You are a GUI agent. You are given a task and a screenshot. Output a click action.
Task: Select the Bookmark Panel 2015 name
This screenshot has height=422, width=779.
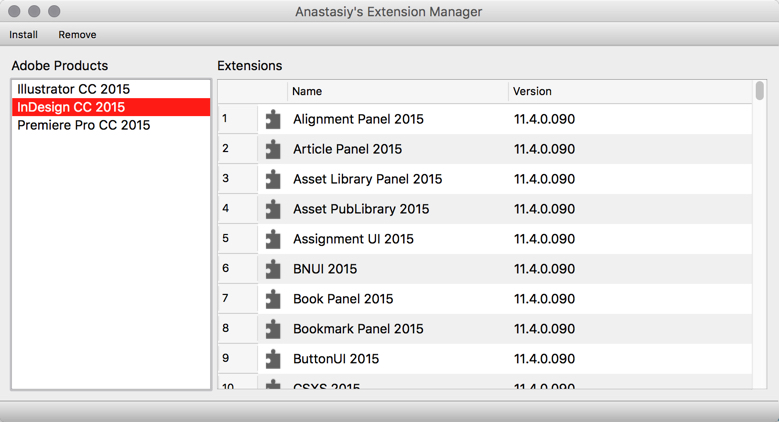tap(358, 329)
